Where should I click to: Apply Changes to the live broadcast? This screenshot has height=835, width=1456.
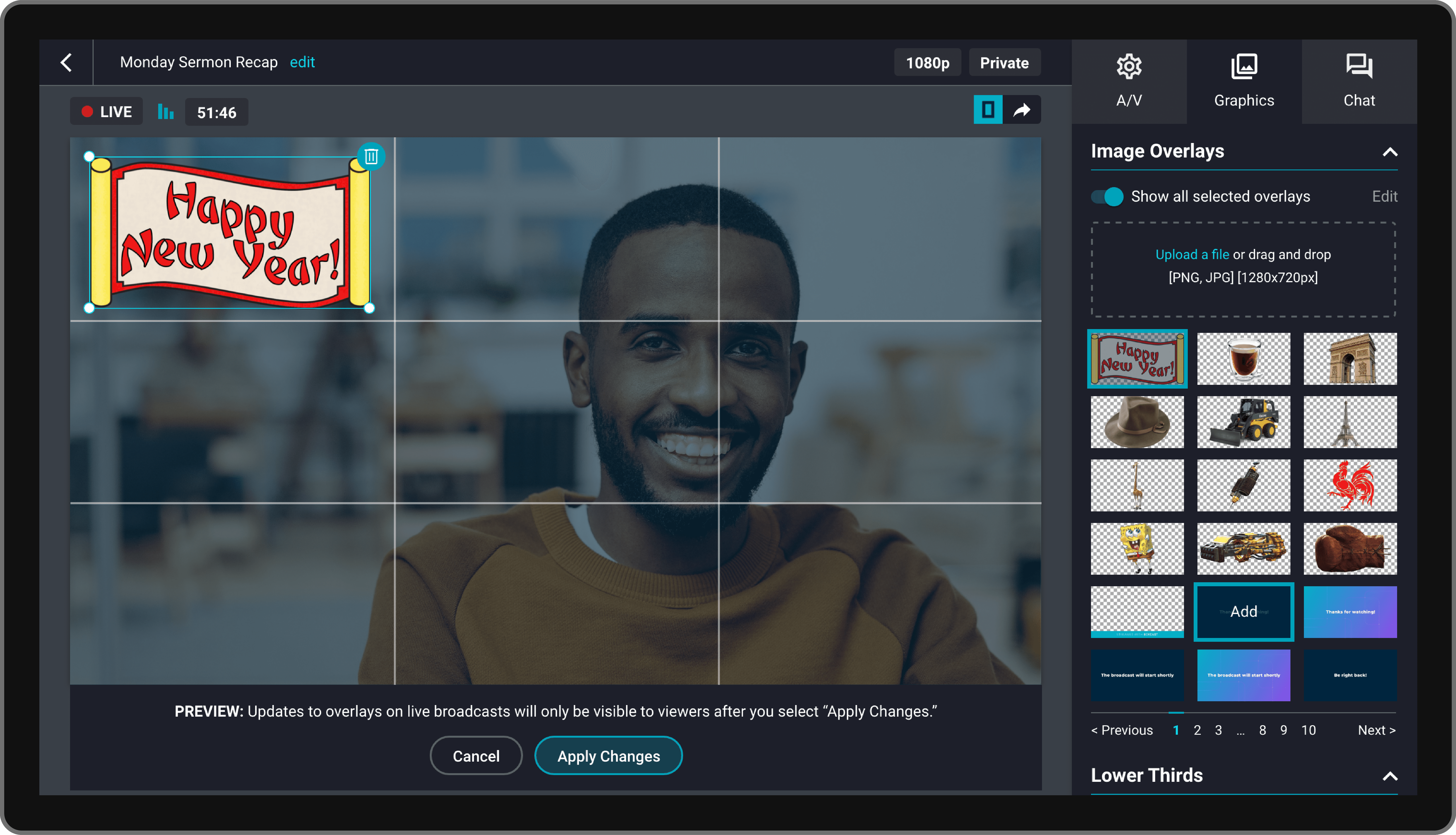click(609, 756)
